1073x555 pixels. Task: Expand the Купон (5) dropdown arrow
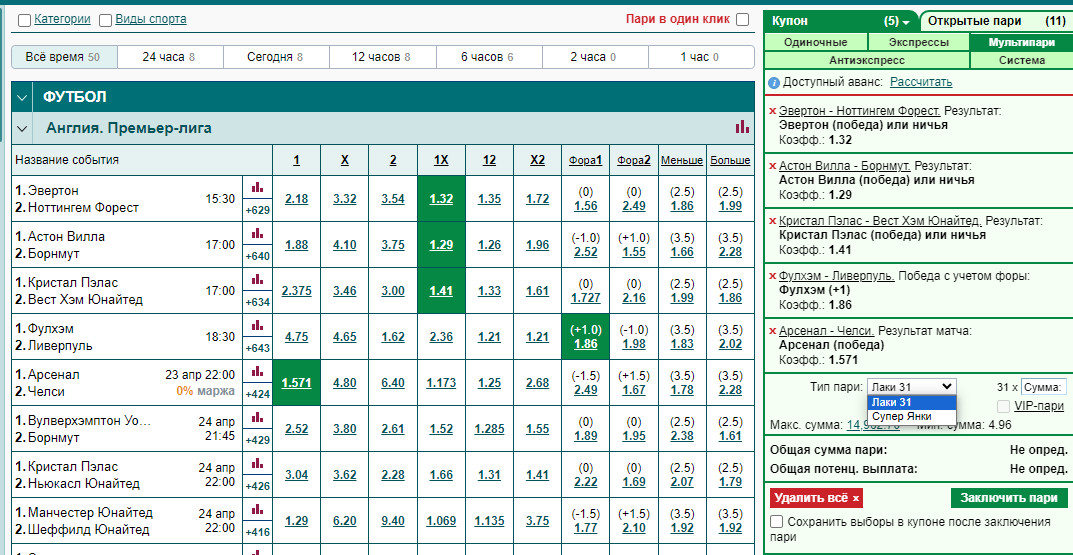pos(906,22)
